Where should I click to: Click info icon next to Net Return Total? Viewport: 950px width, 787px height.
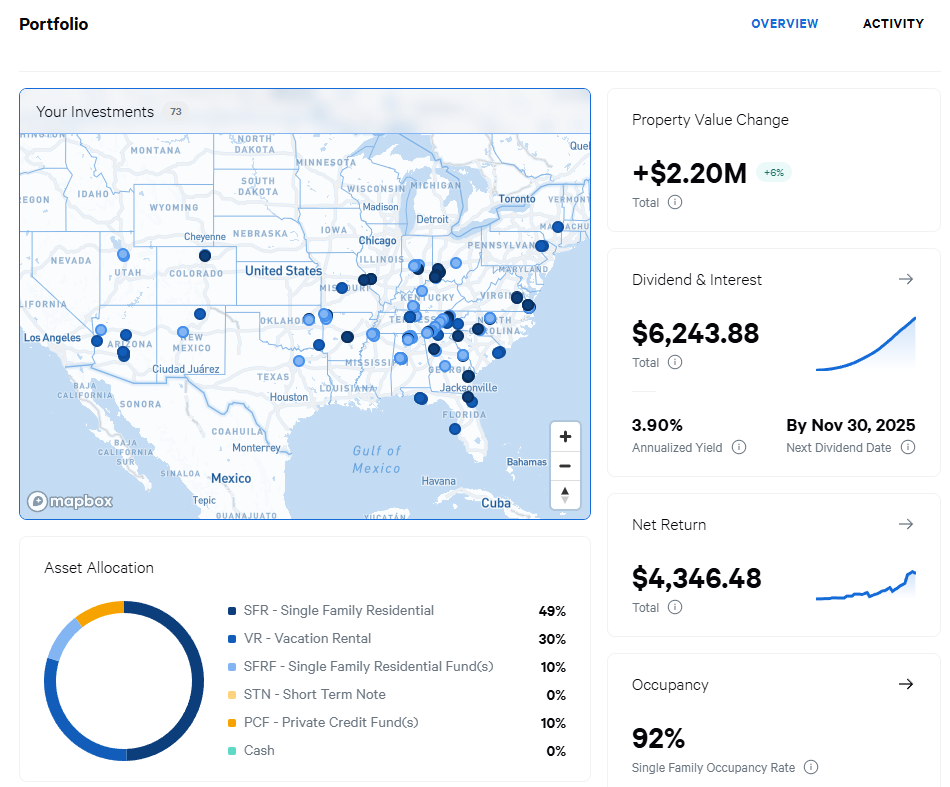pyautogui.click(x=675, y=607)
